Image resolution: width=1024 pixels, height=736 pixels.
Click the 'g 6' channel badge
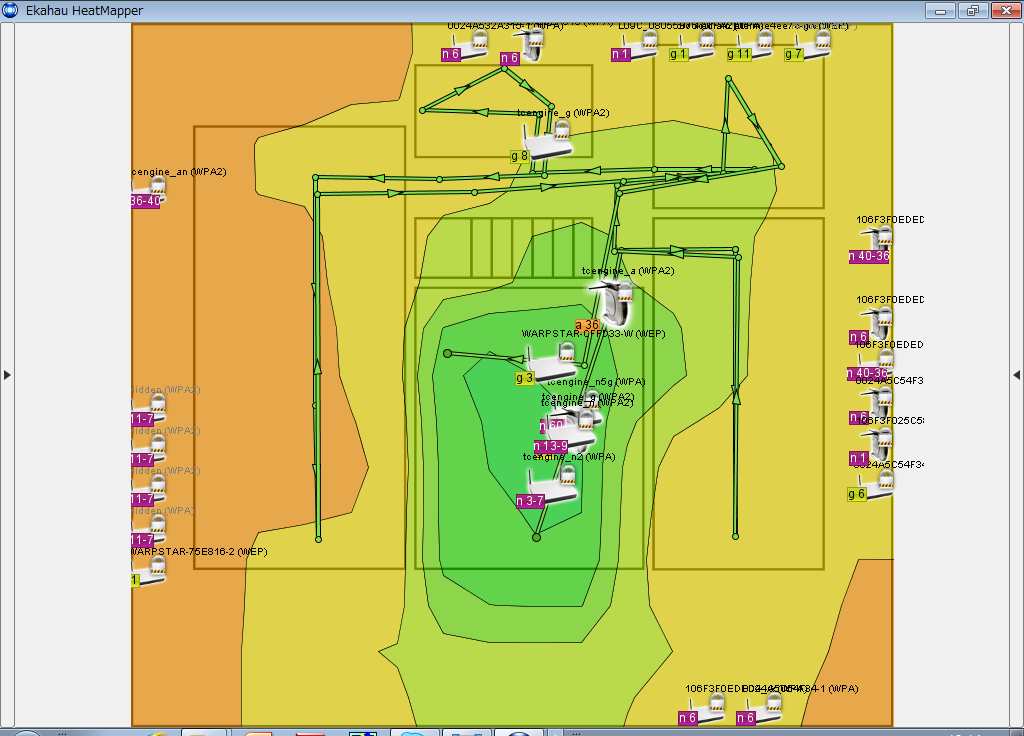tap(856, 494)
